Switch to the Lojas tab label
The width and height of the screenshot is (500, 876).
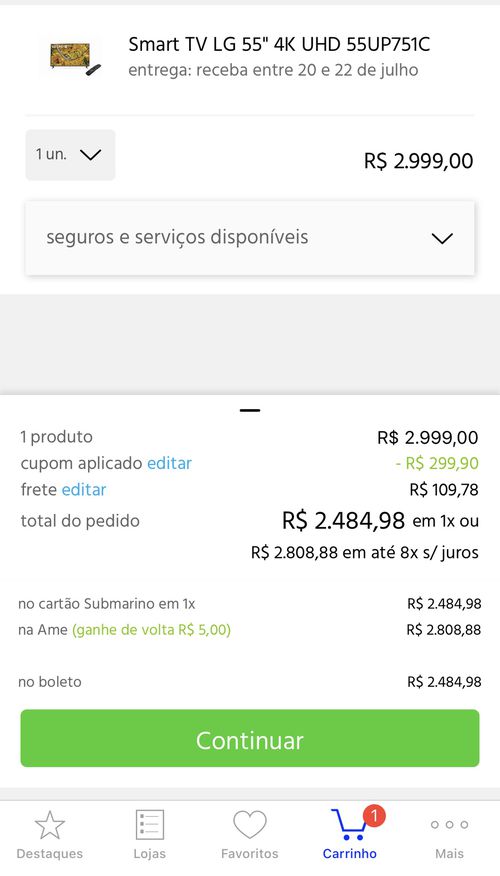coord(150,854)
